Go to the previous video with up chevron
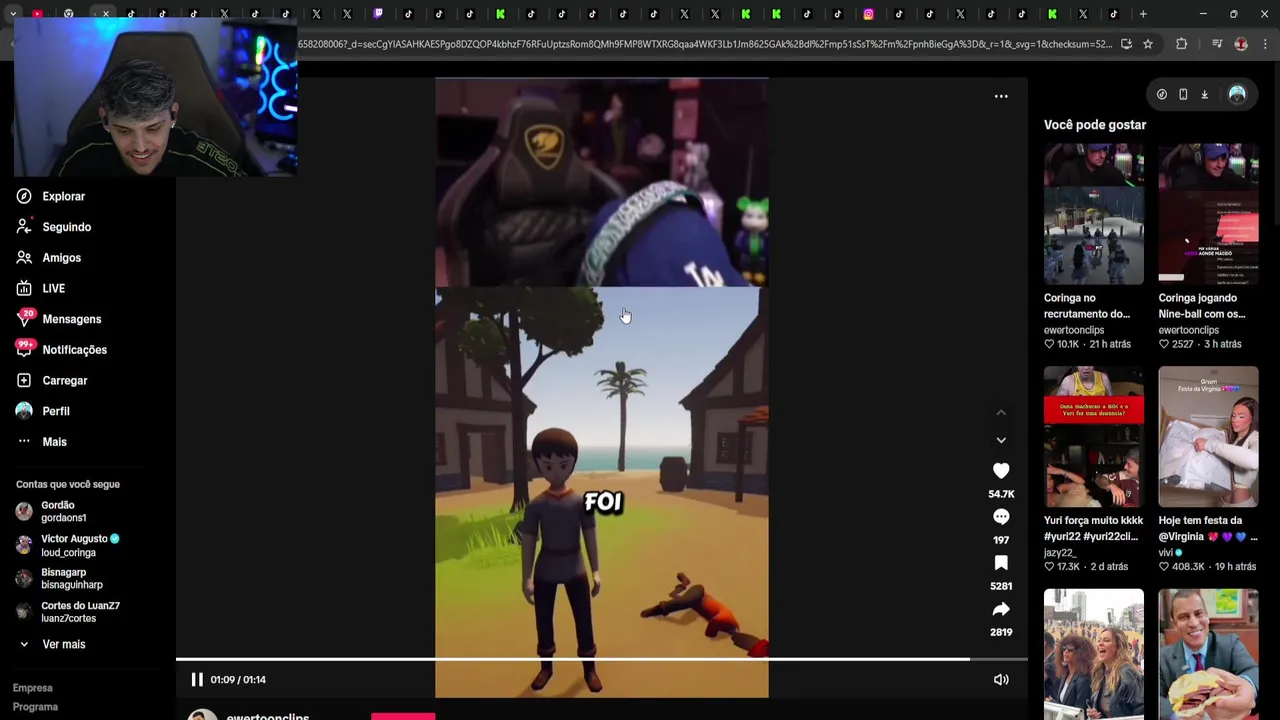This screenshot has height=720, width=1280. coord(1001,412)
